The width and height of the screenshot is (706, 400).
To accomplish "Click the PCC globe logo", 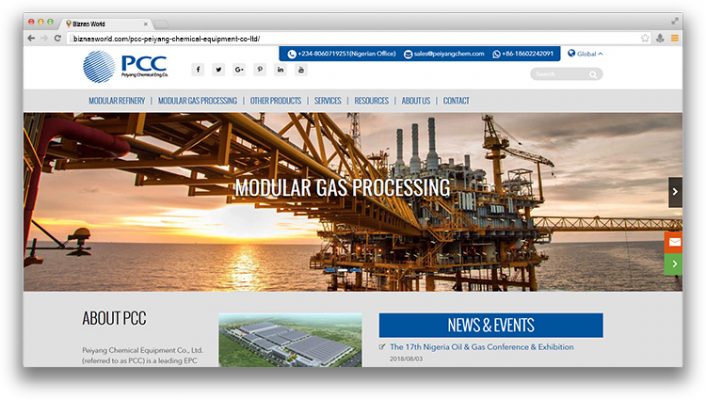I will (99, 67).
